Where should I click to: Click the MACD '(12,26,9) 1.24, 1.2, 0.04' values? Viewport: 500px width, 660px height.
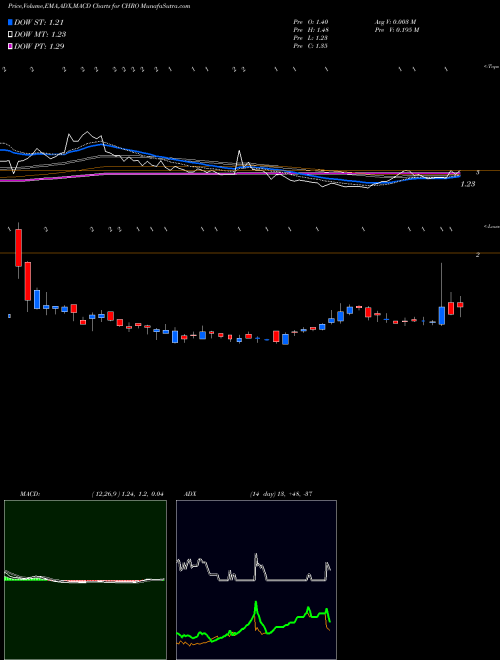point(127,494)
